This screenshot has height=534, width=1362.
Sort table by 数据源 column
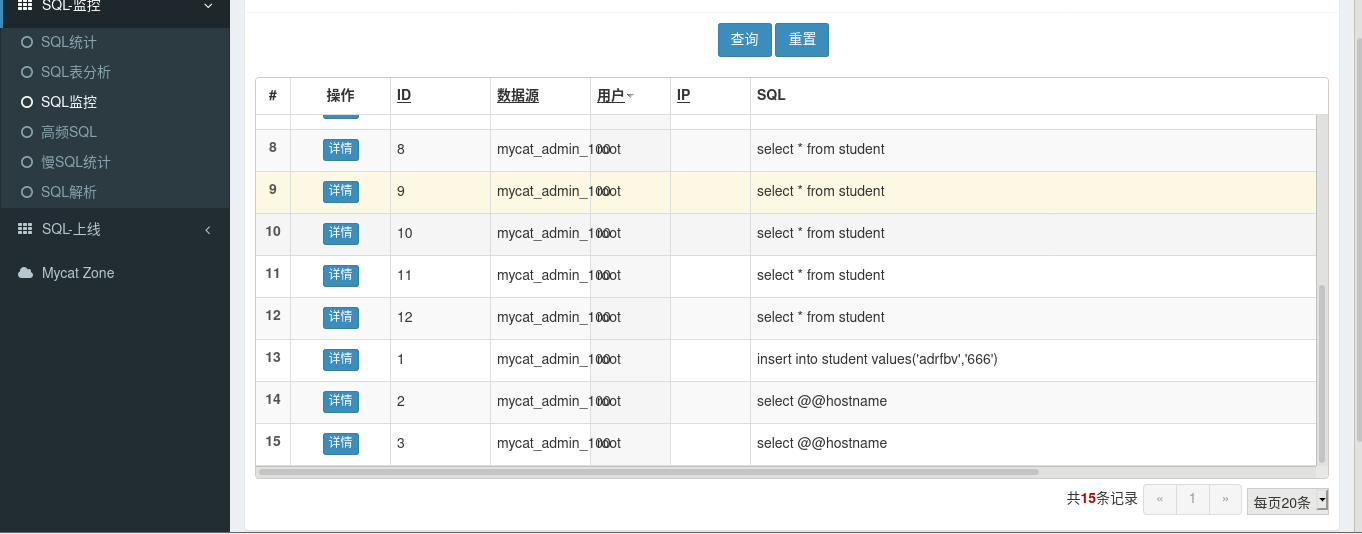click(518, 96)
